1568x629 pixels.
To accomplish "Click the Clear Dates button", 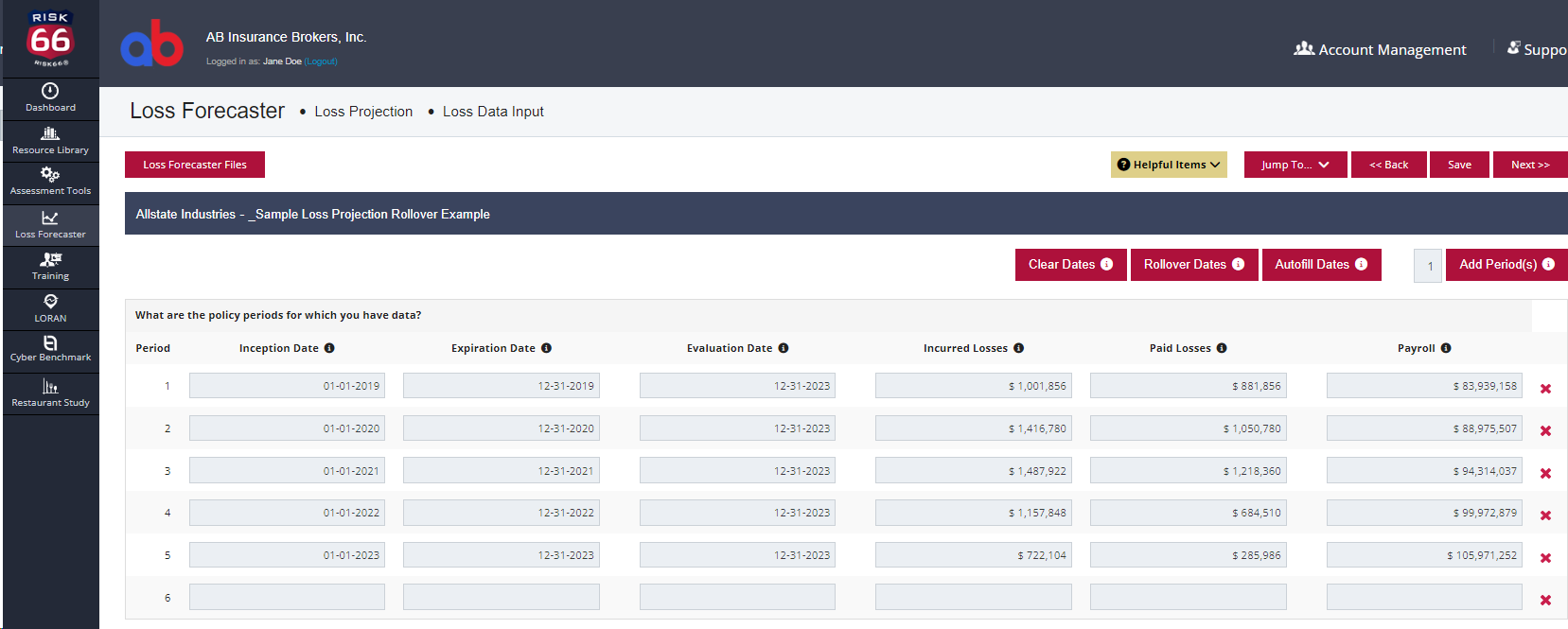I will (1071, 265).
